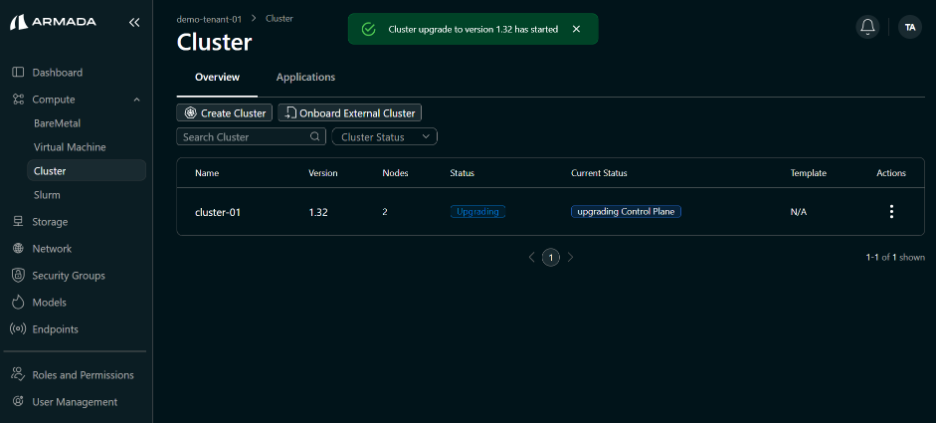
Task: Click the 1-1 of 1 shown text
Action: pyautogui.click(x=895, y=257)
